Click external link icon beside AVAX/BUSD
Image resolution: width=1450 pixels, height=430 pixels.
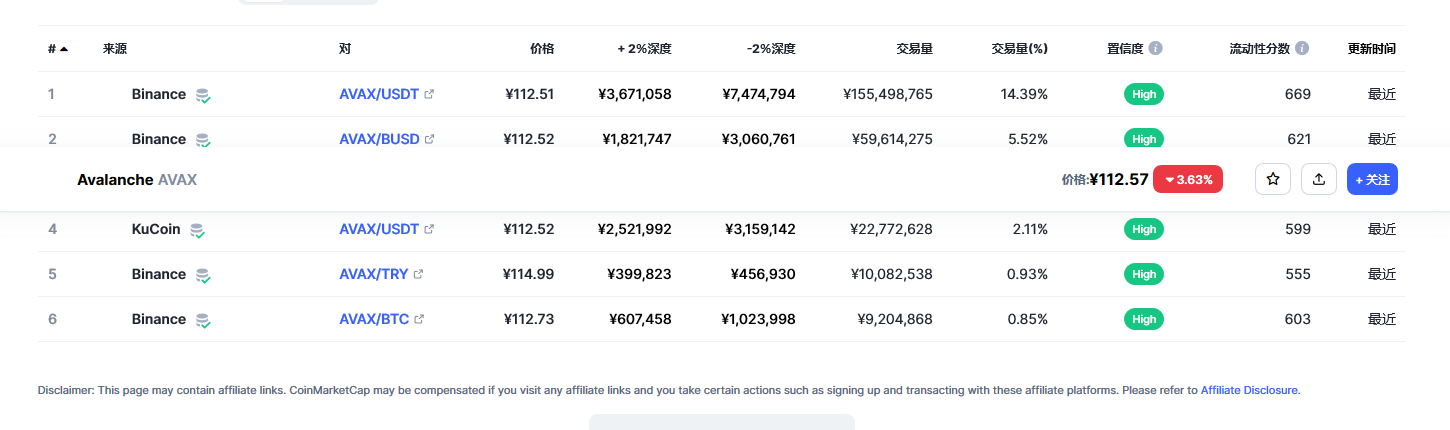[x=429, y=139]
